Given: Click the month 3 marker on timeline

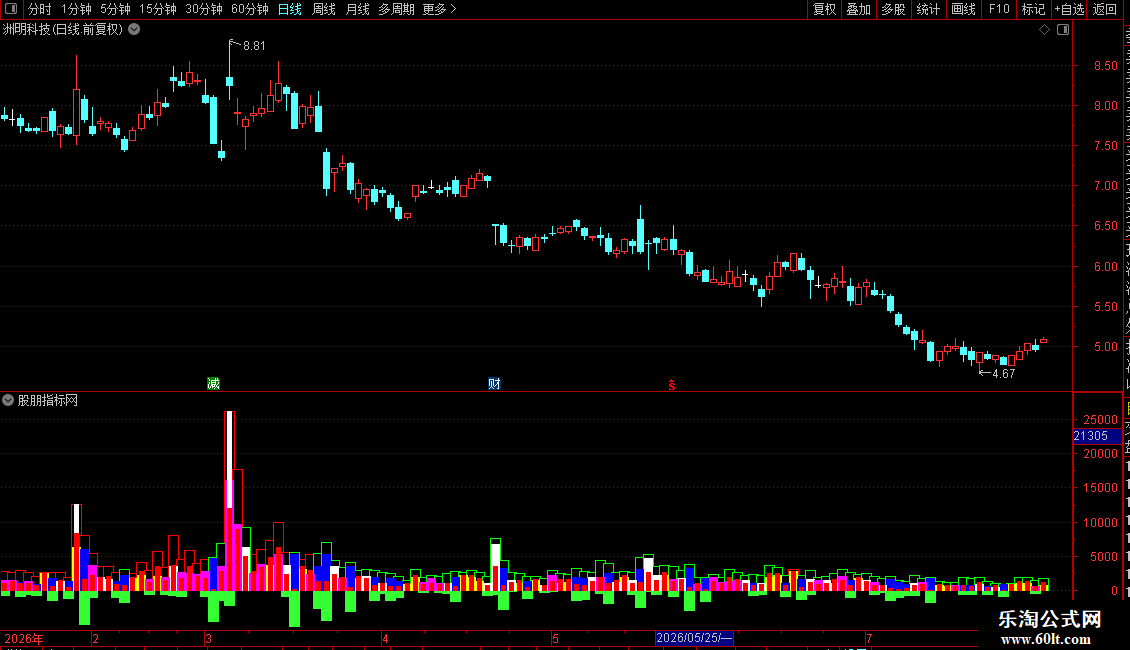Looking at the screenshot, I should click(x=208, y=638).
